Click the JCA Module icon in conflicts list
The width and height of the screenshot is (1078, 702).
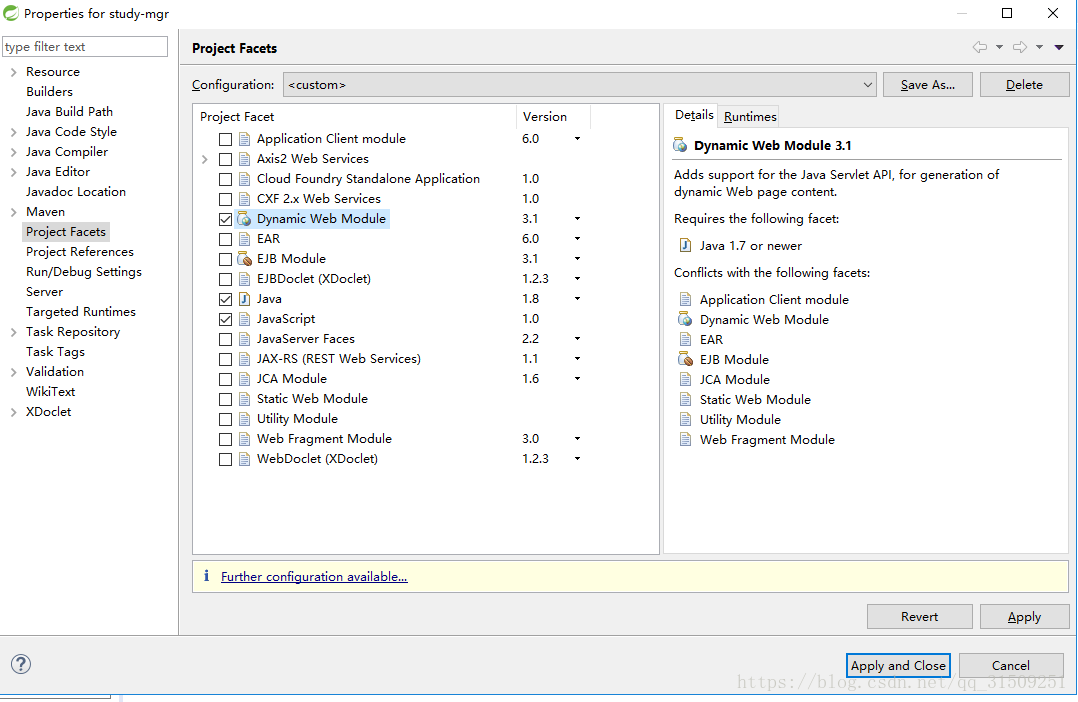click(x=685, y=379)
